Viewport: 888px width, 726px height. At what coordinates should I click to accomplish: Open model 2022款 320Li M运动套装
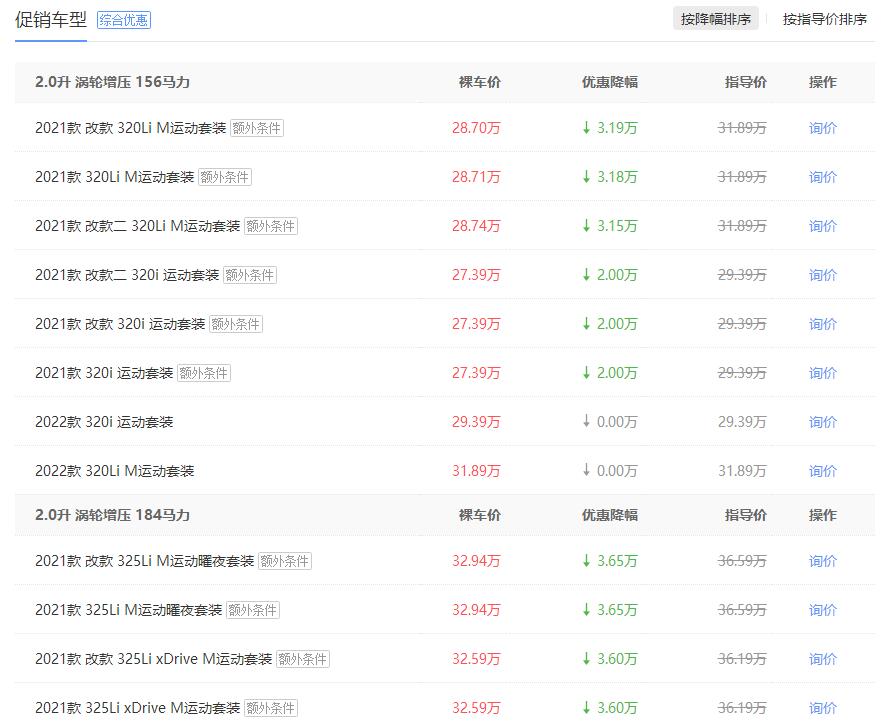114,471
